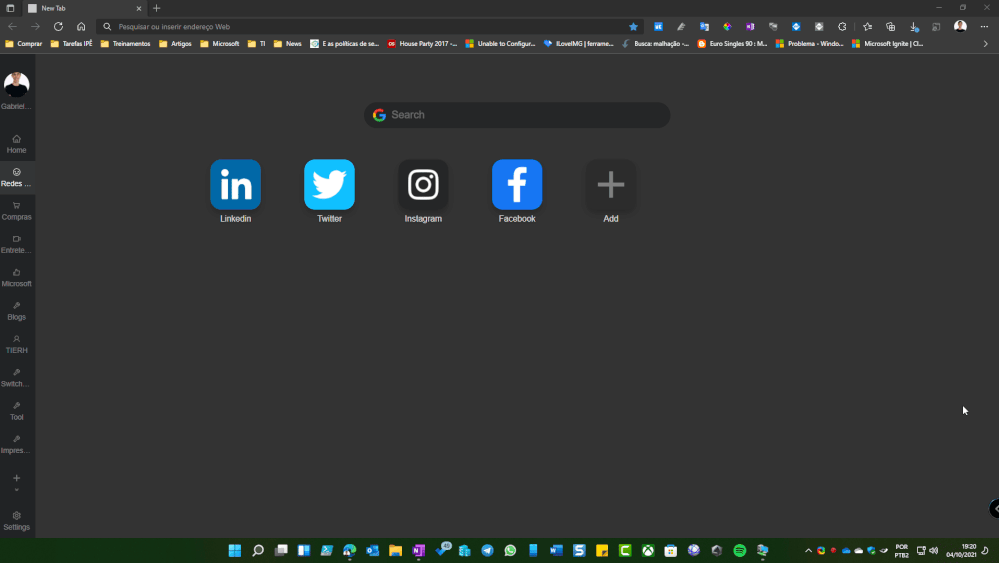Open the Facebook shortcut tile
This screenshot has width=999, height=563.
517,185
